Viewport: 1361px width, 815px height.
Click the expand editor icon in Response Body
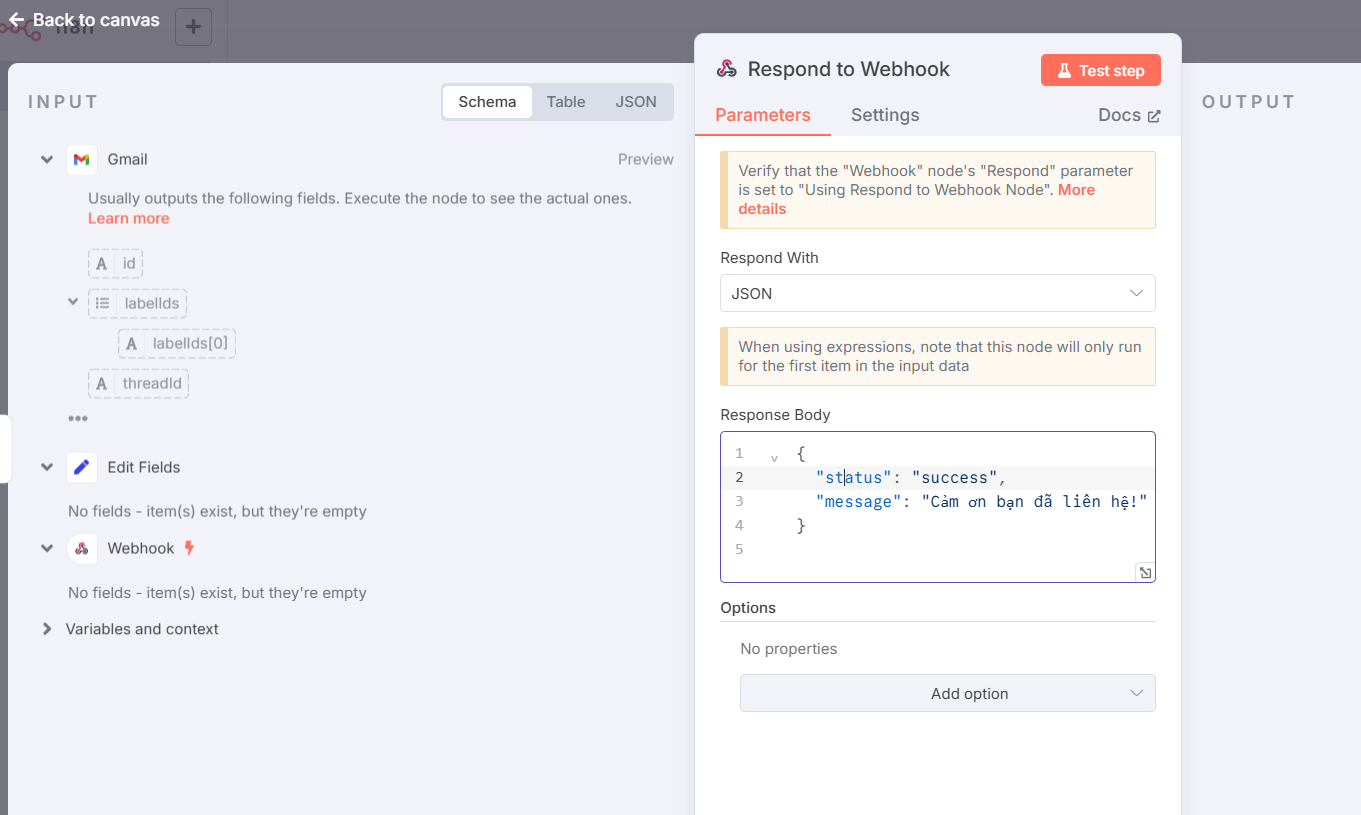tap(1145, 572)
